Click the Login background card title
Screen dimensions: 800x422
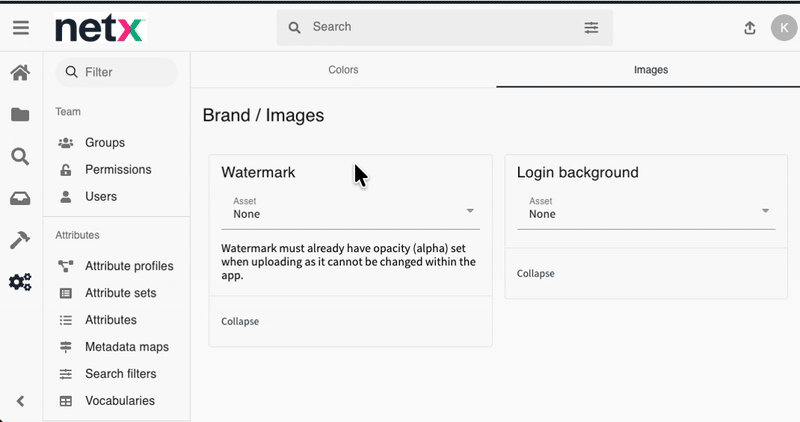tap(578, 172)
